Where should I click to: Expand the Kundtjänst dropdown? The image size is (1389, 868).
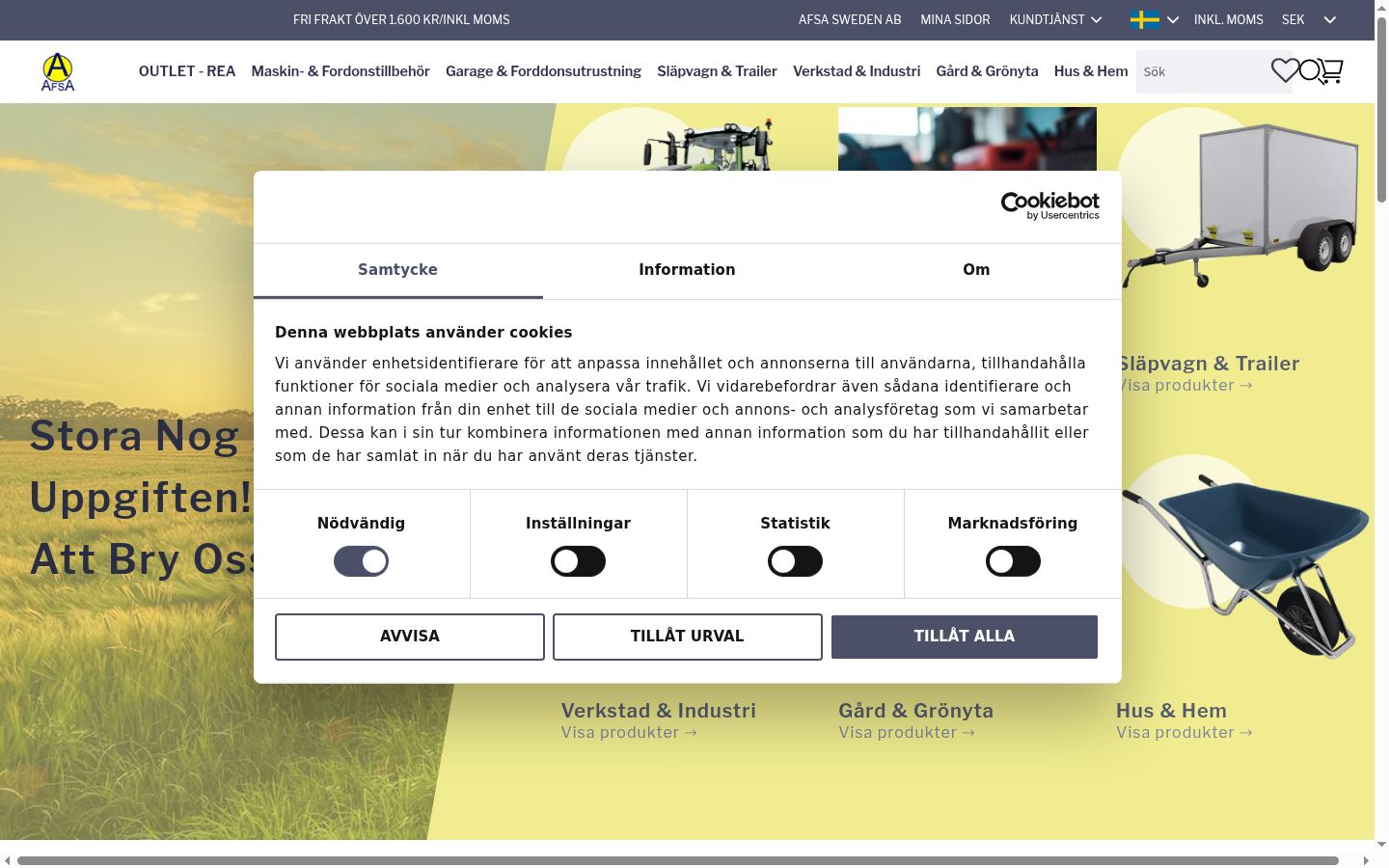(x=1055, y=19)
